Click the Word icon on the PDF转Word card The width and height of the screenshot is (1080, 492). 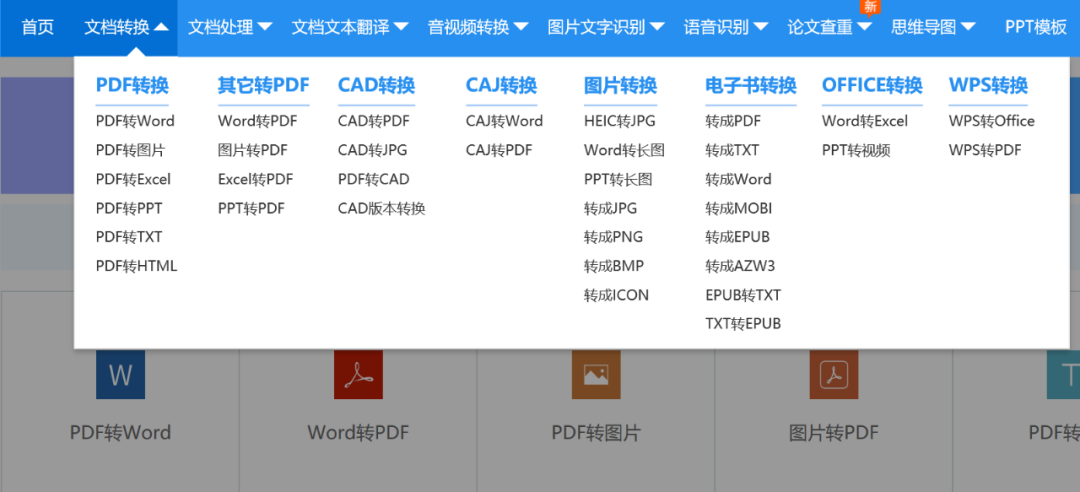click(121, 374)
